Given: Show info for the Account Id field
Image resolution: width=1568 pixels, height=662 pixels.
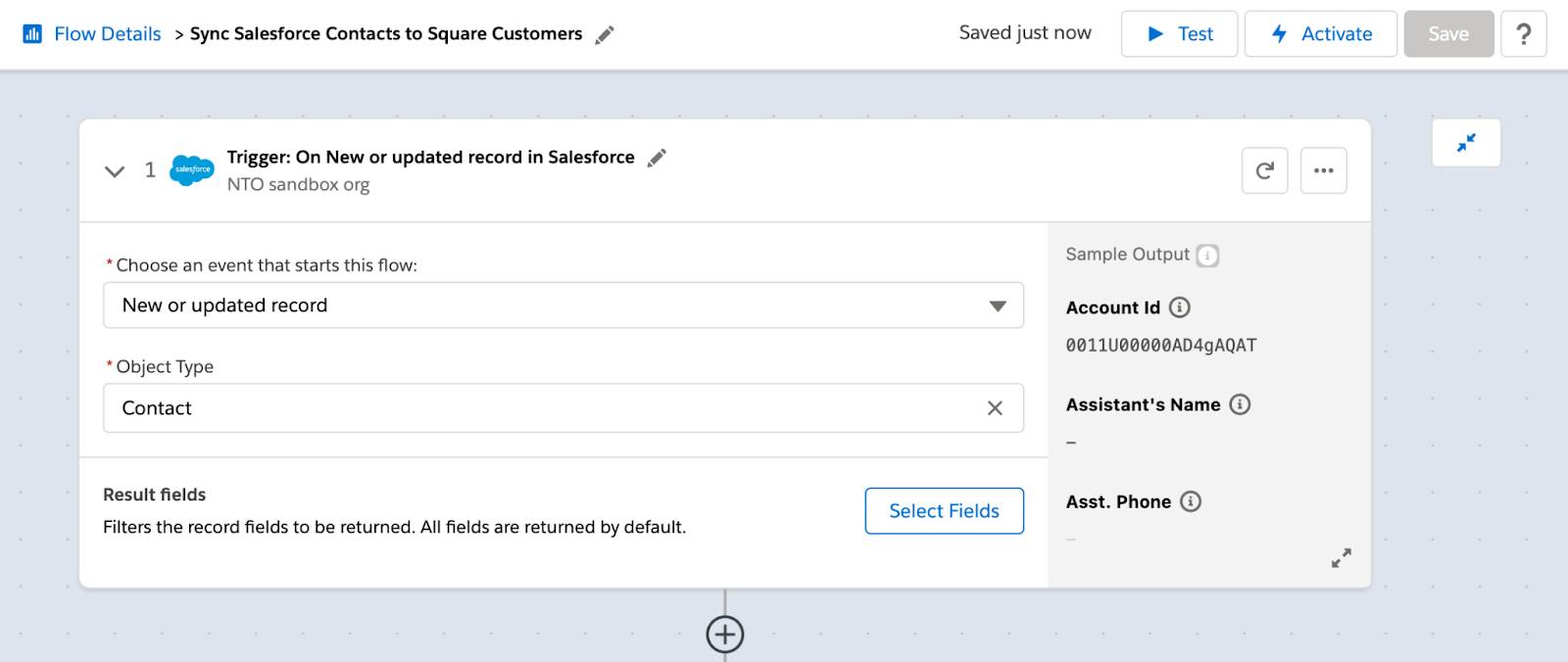Looking at the screenshot, I should (x=1180, y=307).
